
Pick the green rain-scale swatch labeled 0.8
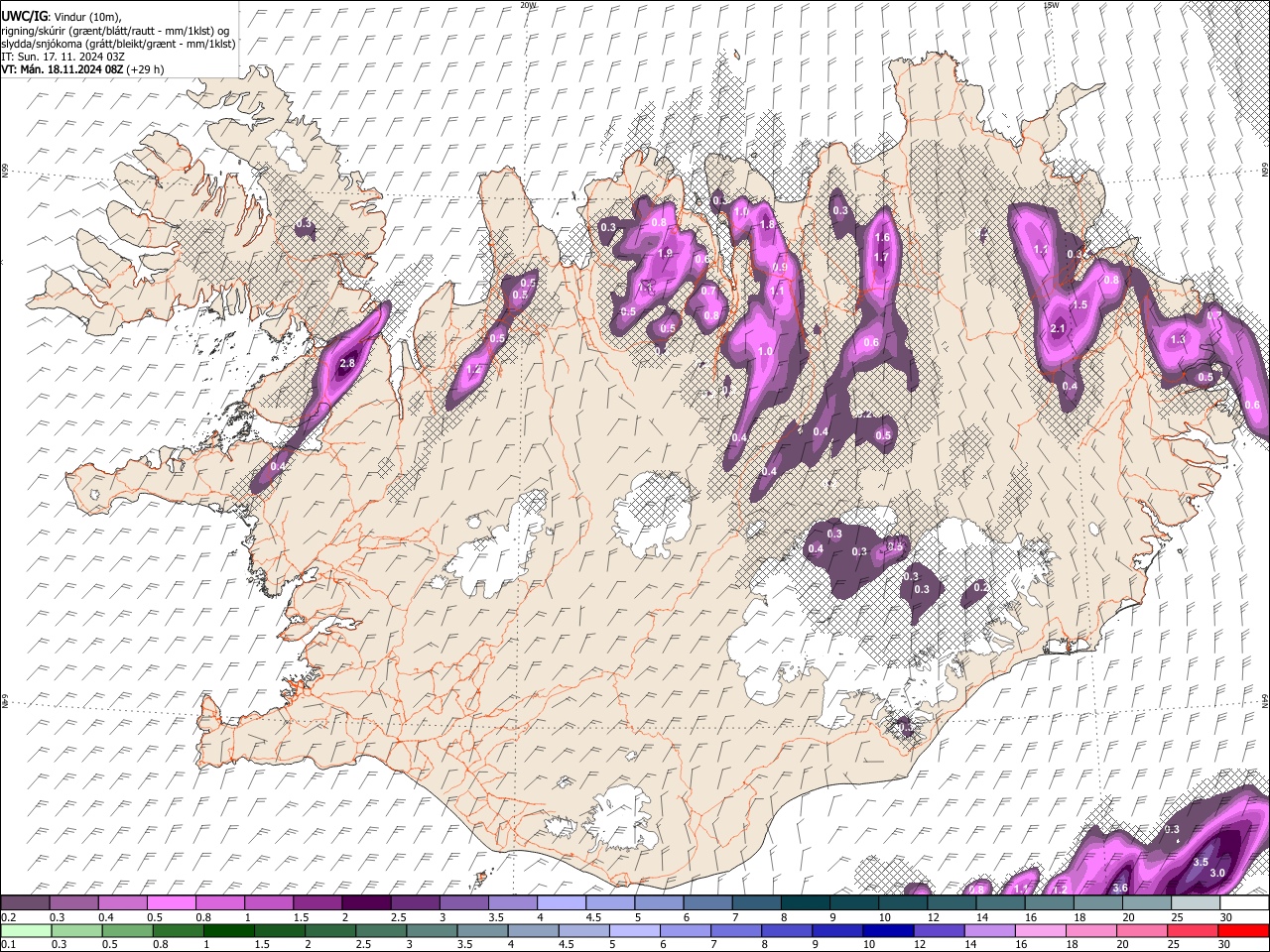coord(178,930)
